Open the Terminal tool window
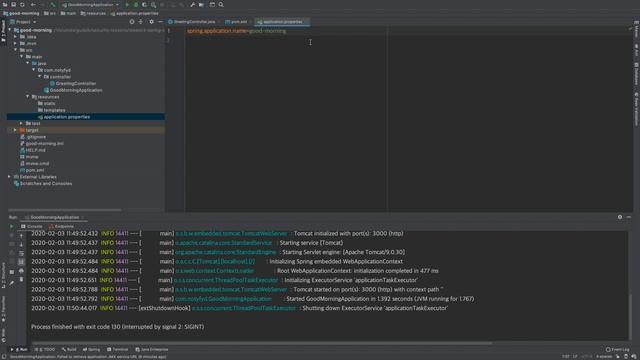The height and width of the screenshot is (360, 640). 118,349
